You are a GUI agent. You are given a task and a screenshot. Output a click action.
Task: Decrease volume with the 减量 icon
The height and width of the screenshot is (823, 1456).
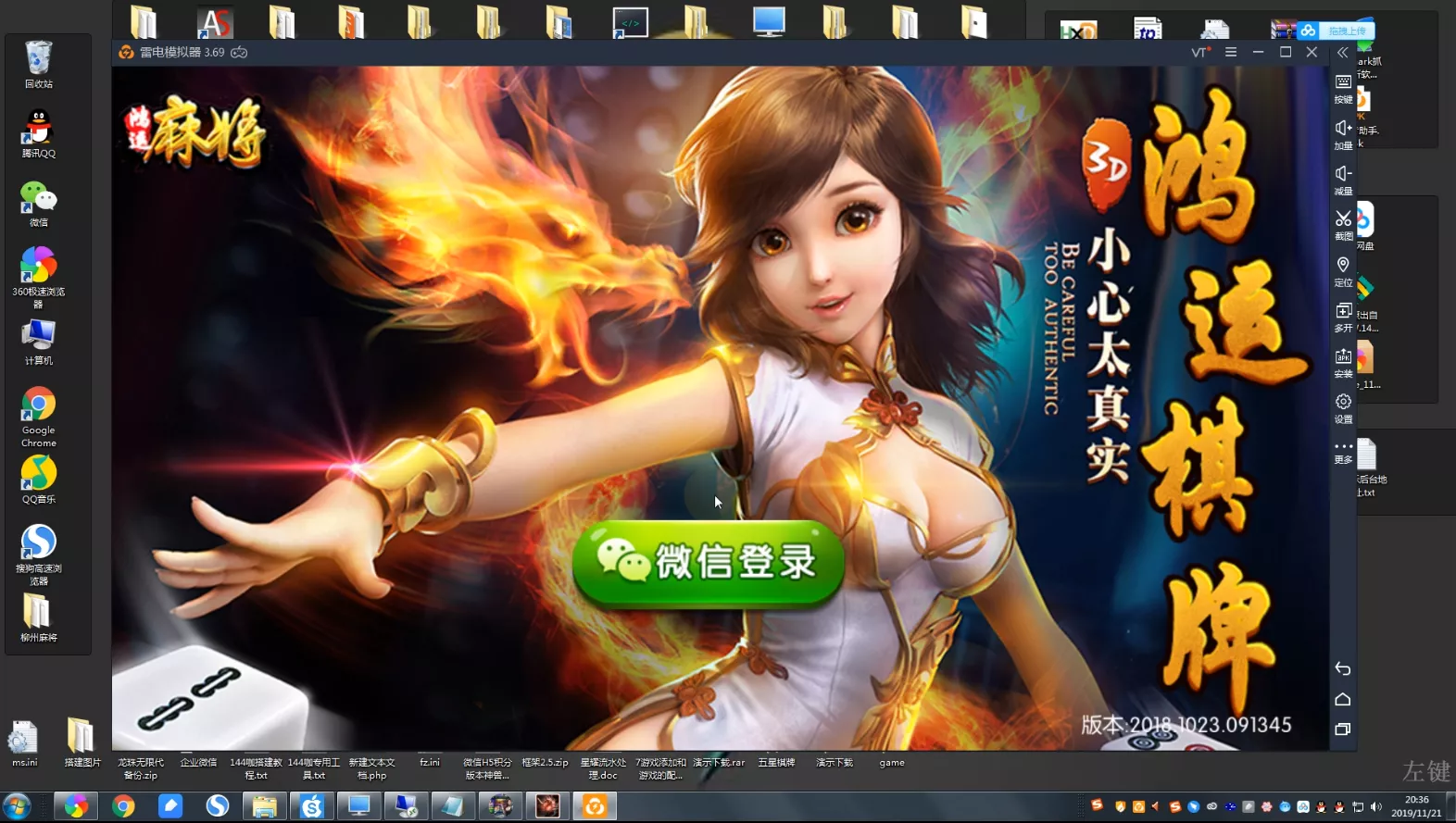pyautogui.click(x=1343, y=181)
